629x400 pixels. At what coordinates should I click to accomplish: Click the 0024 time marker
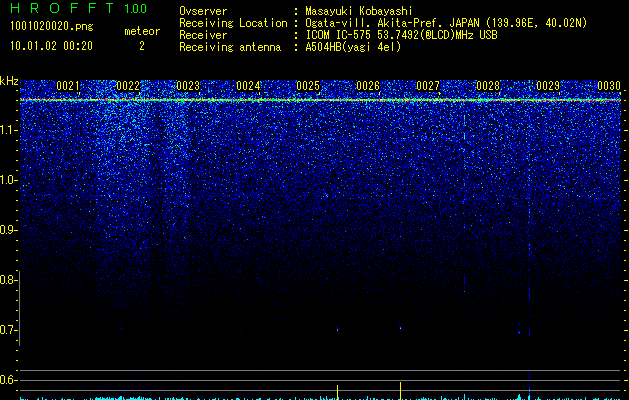[248, 86]
